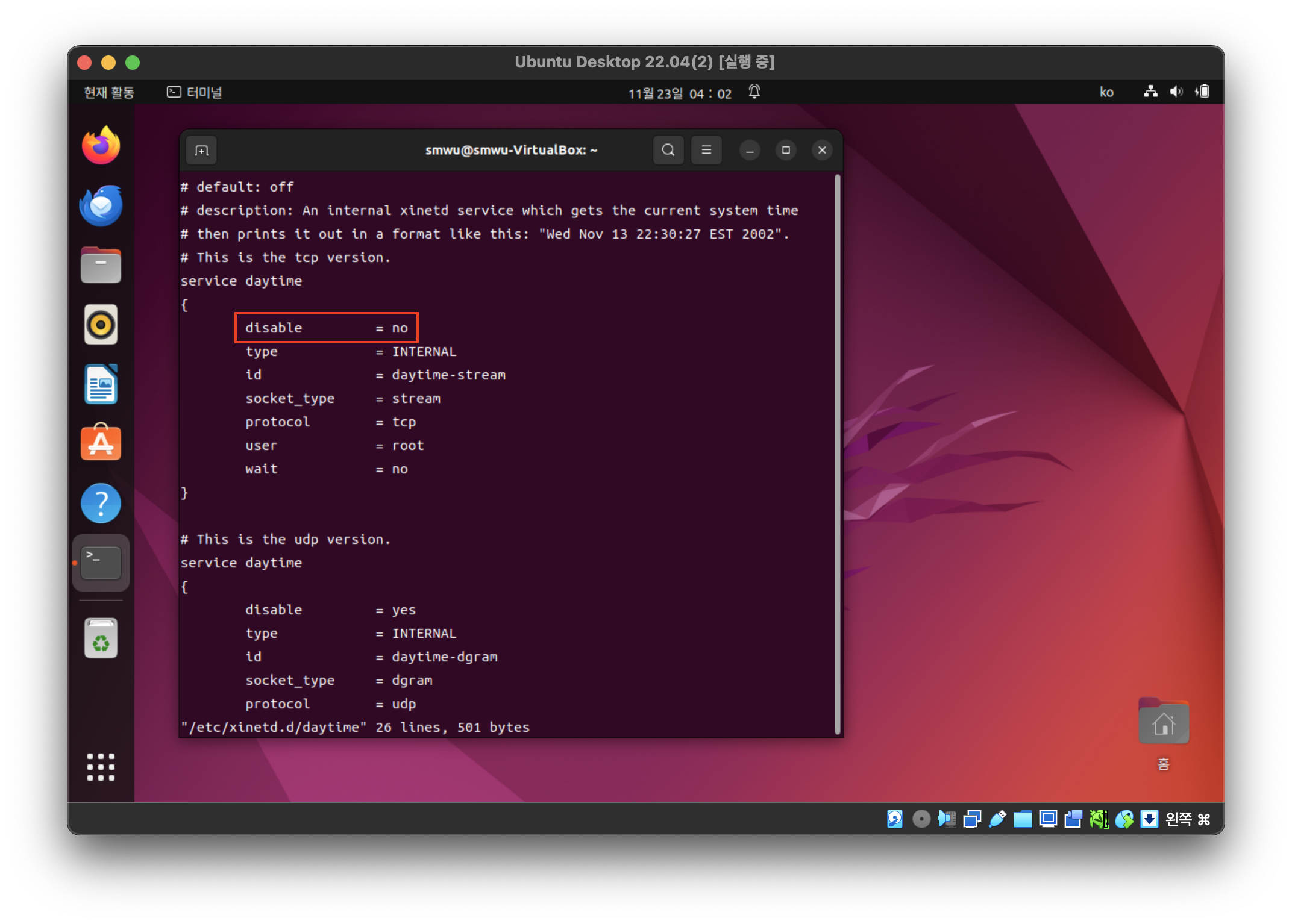Click the green turtle CPU execution indicator
This screenshot has width=1292, height=924.
pos(1099,819)
